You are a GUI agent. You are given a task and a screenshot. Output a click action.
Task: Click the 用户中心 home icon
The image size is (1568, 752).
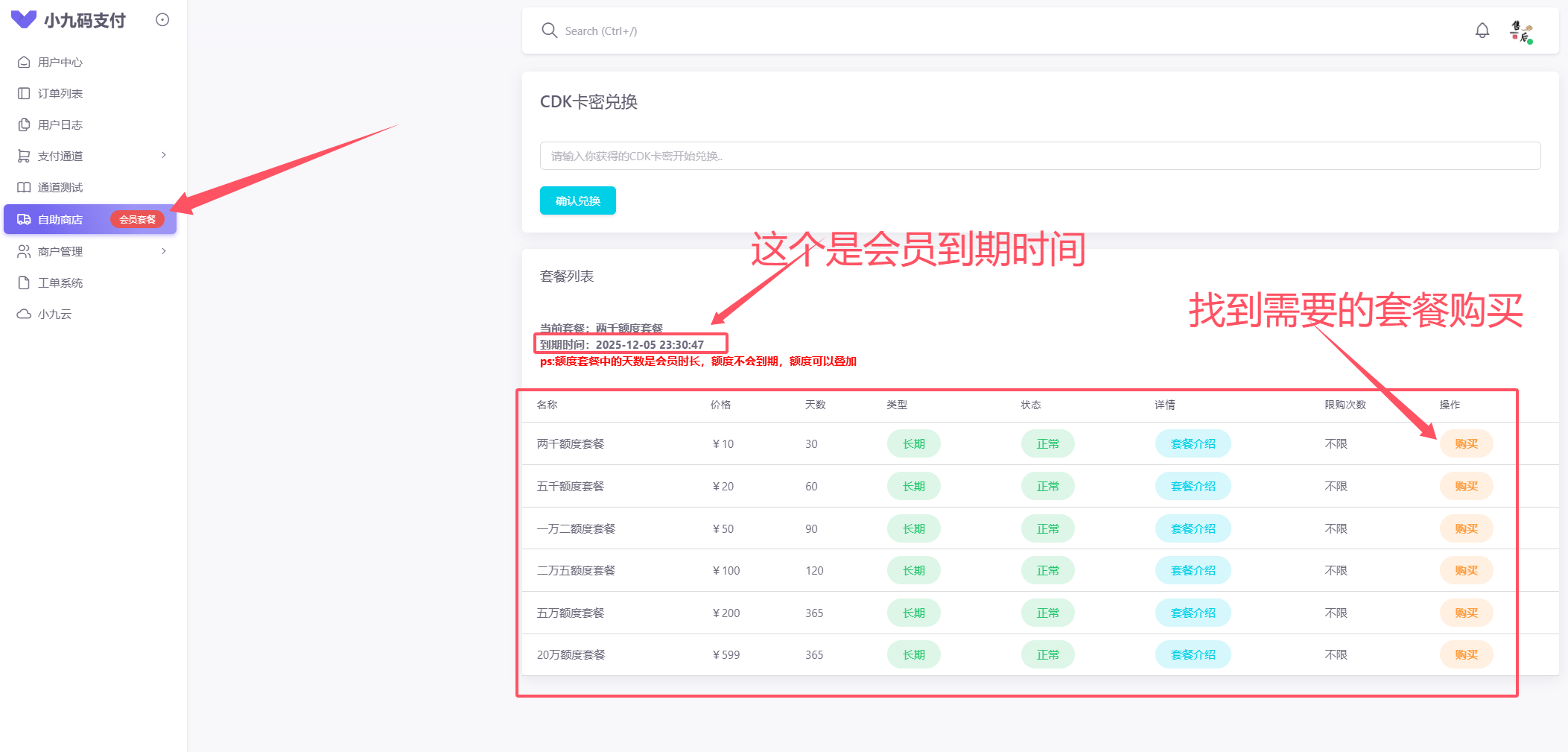[24, 63]
